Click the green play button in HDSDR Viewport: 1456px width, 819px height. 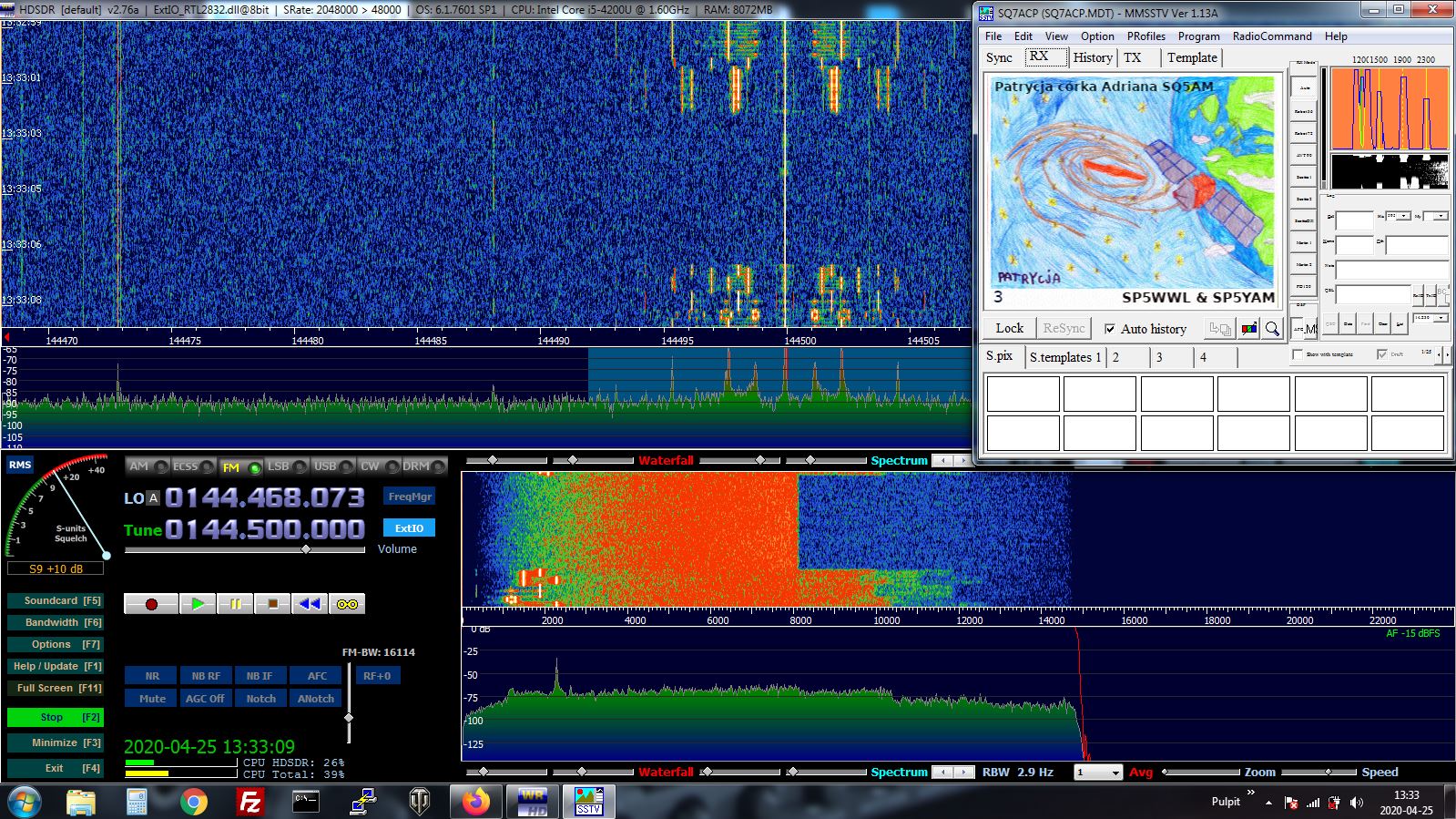tap(198, 604)
